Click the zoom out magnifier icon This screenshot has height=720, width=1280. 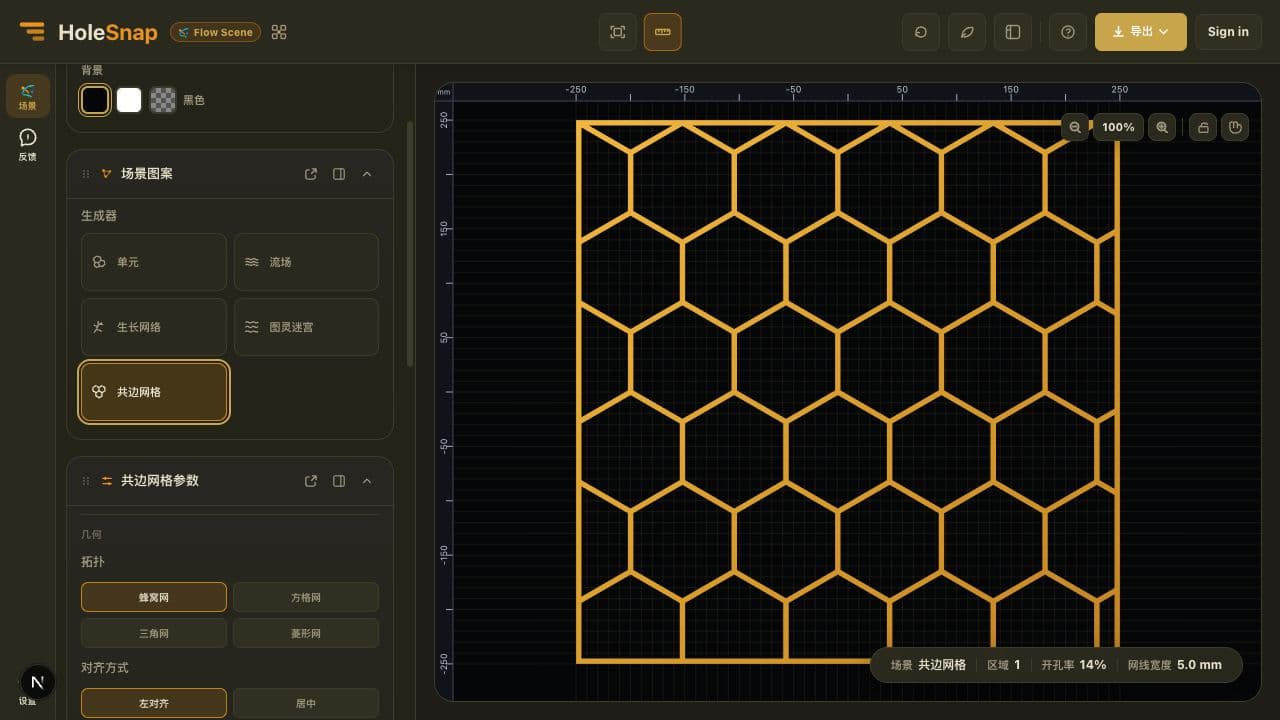[1075, 127]
